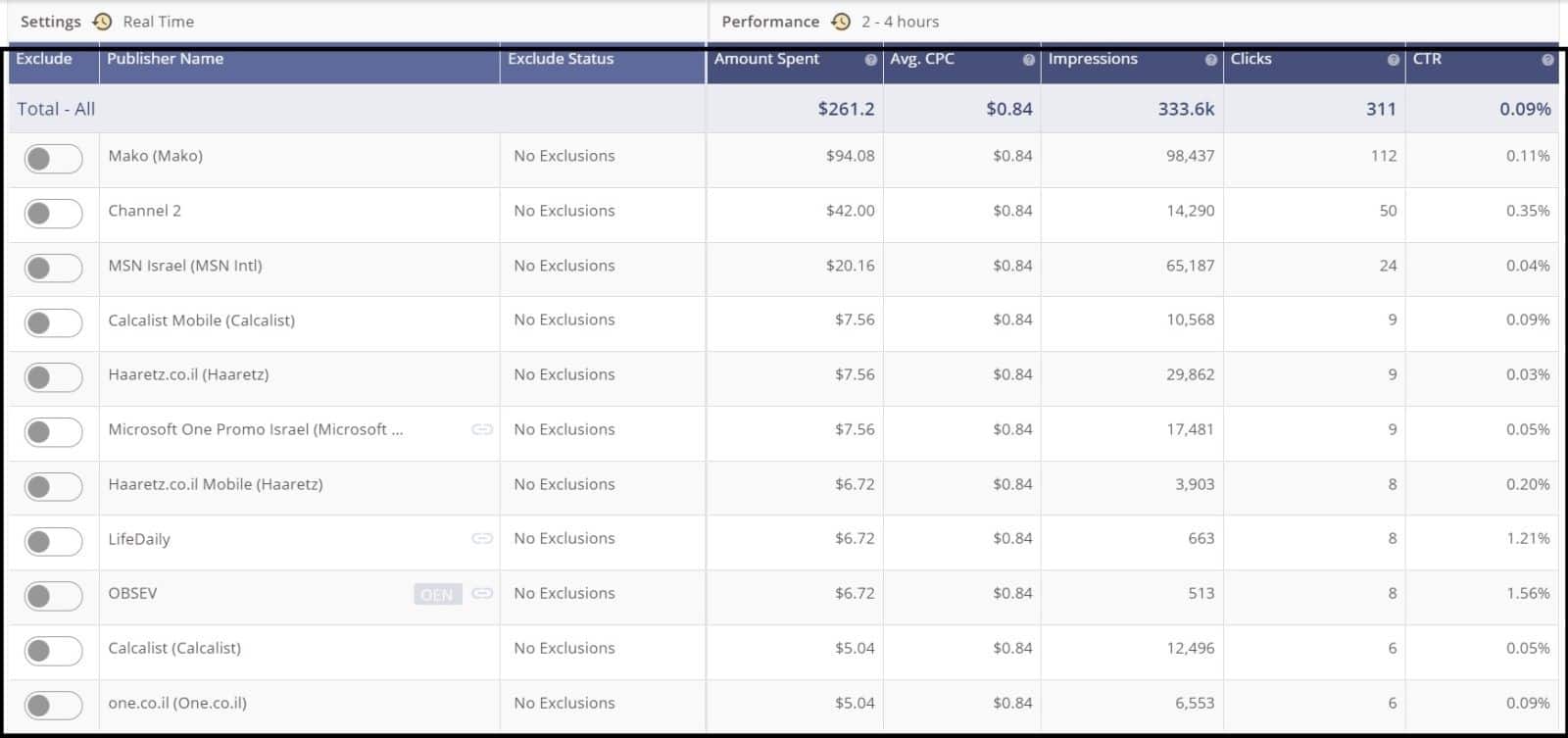Toggle exclude switch for LifeDaily
The width and height of the screenshot is (1568, 738).
tap(53, 541)
